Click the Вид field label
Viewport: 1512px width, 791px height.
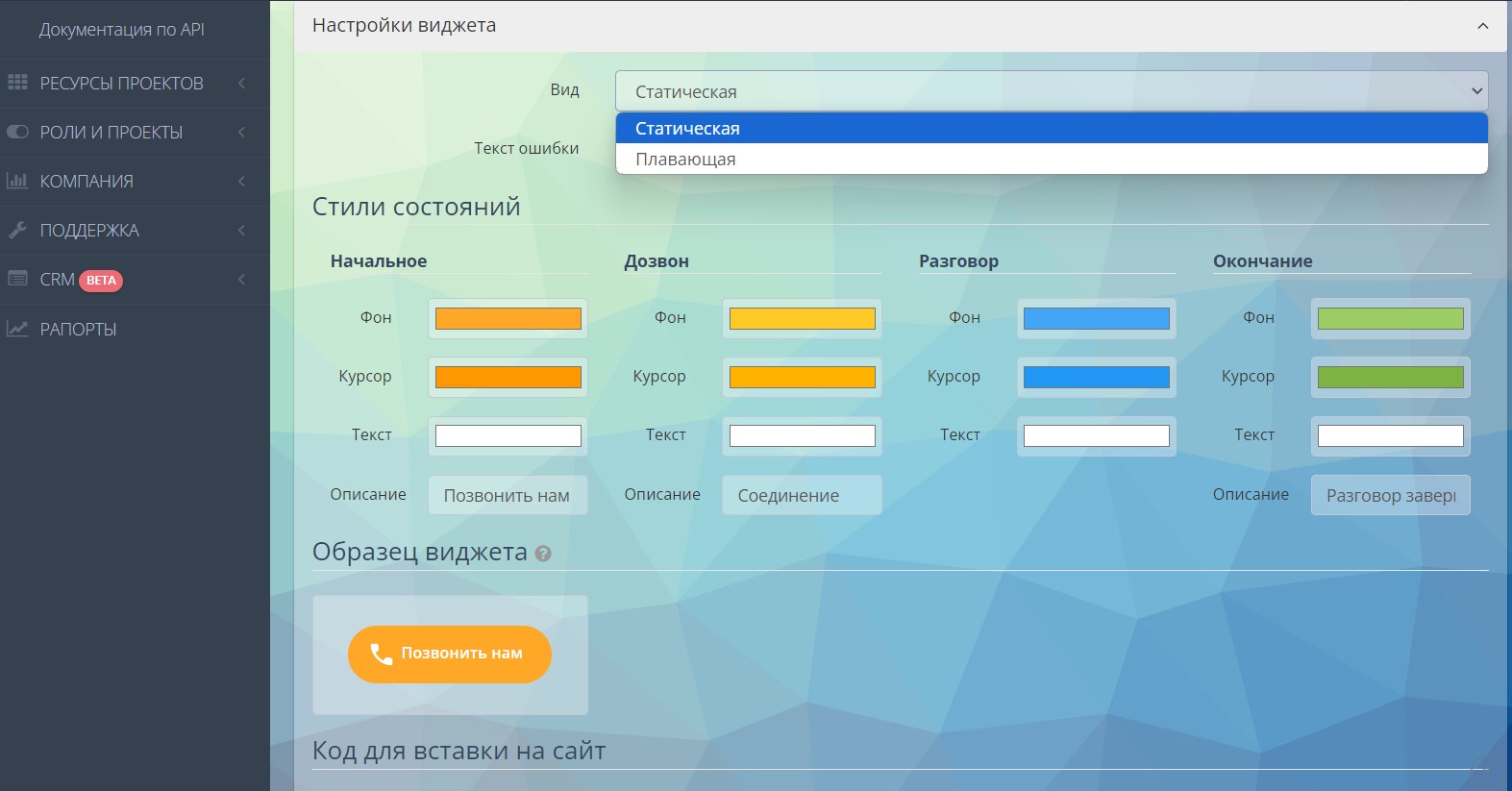[564, 89]
